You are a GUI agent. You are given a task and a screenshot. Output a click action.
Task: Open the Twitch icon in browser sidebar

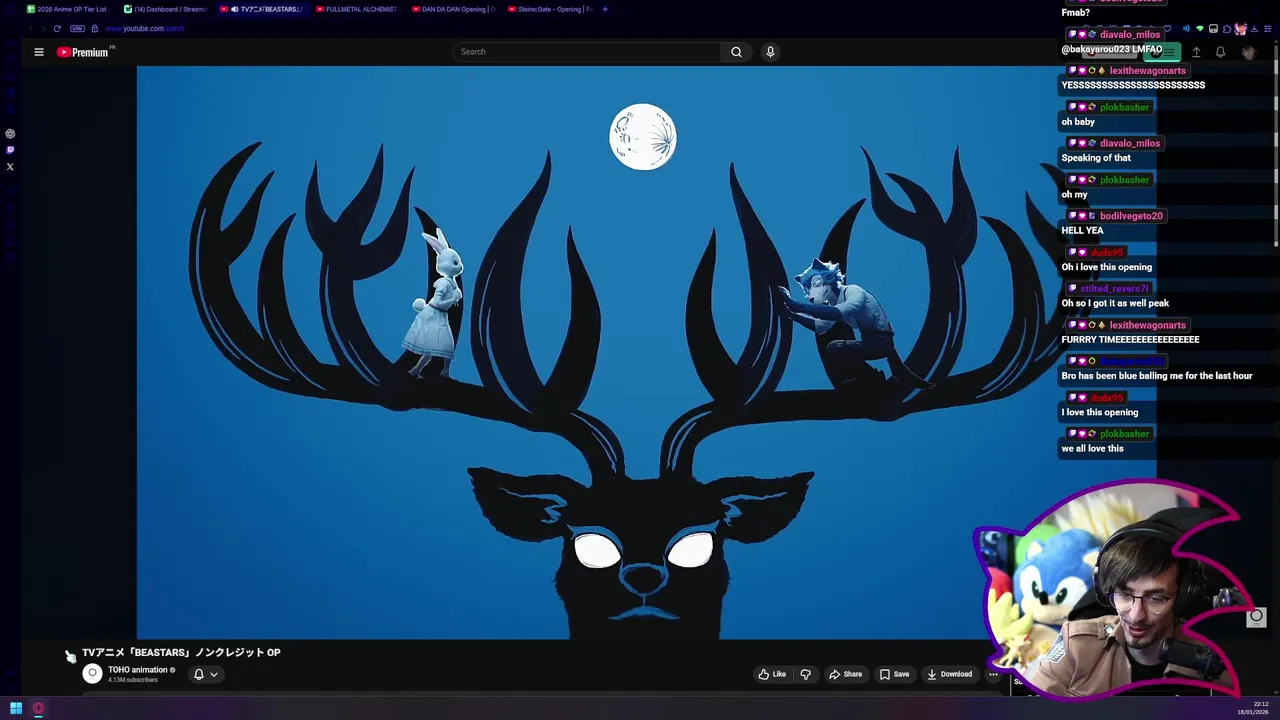[x=10, y=150]
